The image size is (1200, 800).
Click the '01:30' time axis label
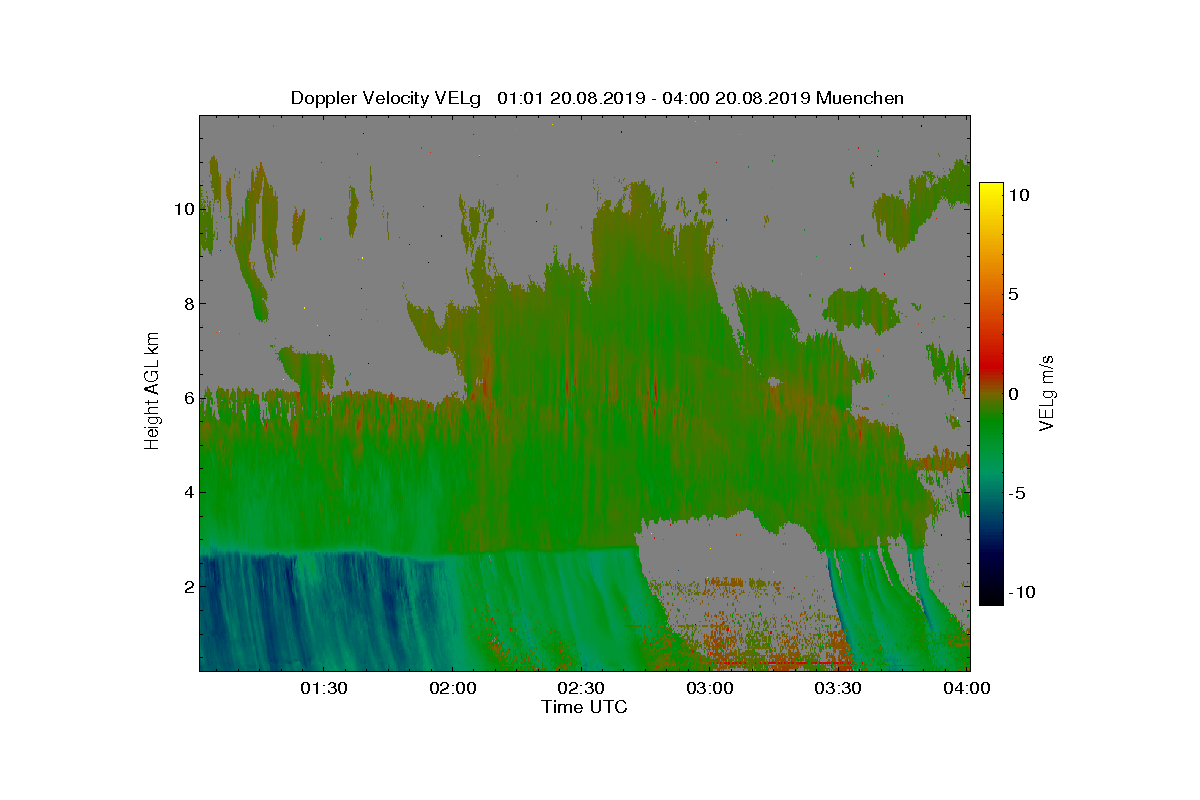tap(324, 688)
